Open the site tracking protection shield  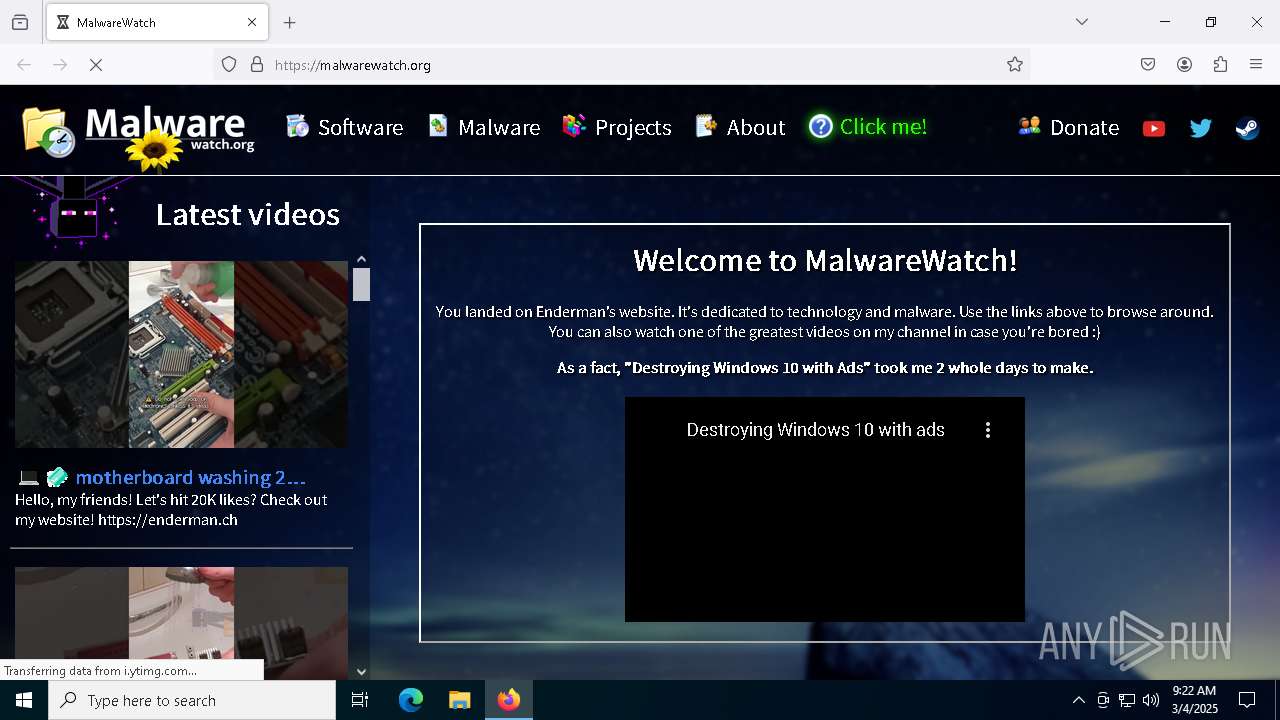[229, 65]
